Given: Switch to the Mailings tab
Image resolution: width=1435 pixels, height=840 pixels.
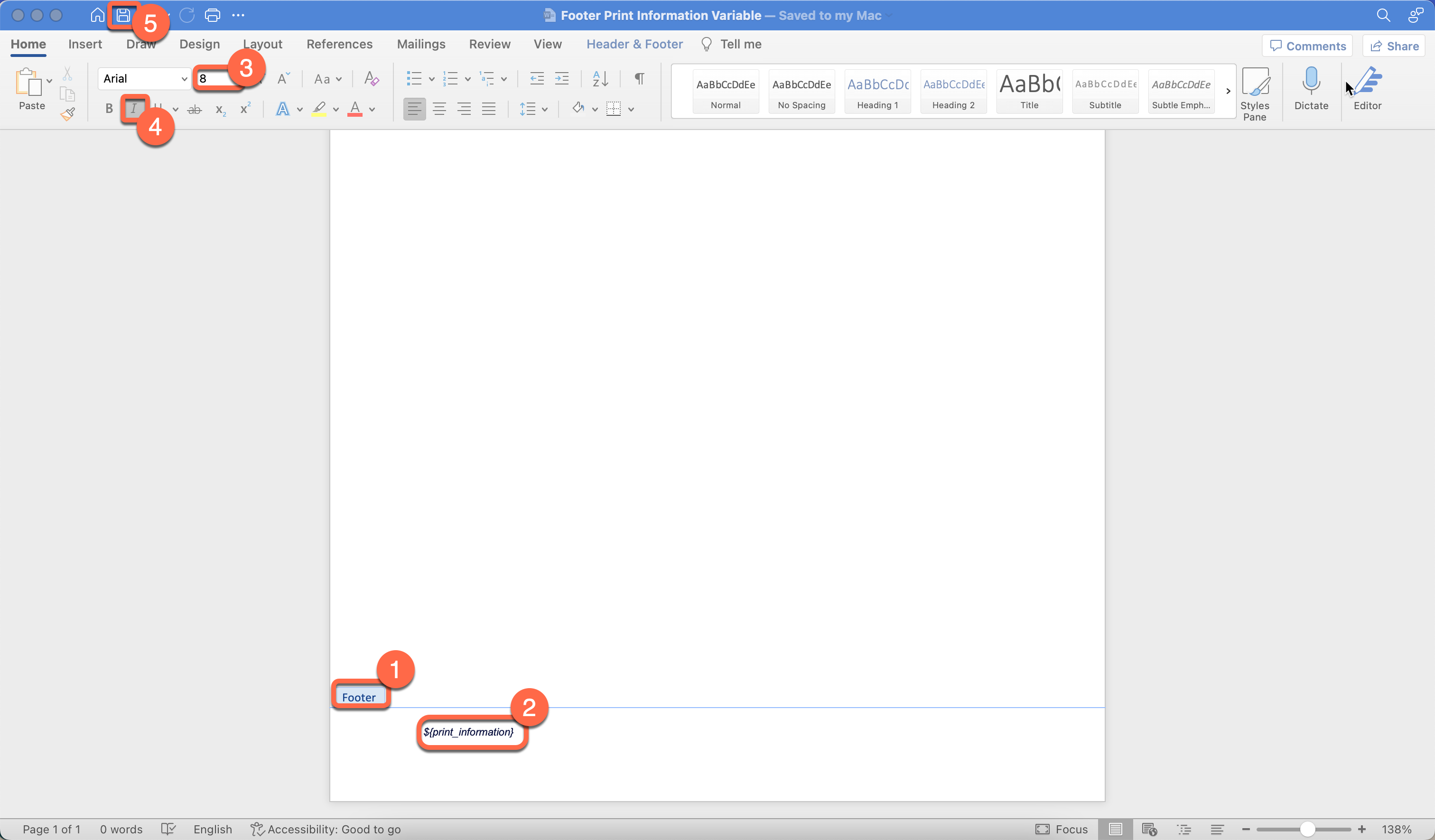Looking at the screenshot, I should [421, 44].
